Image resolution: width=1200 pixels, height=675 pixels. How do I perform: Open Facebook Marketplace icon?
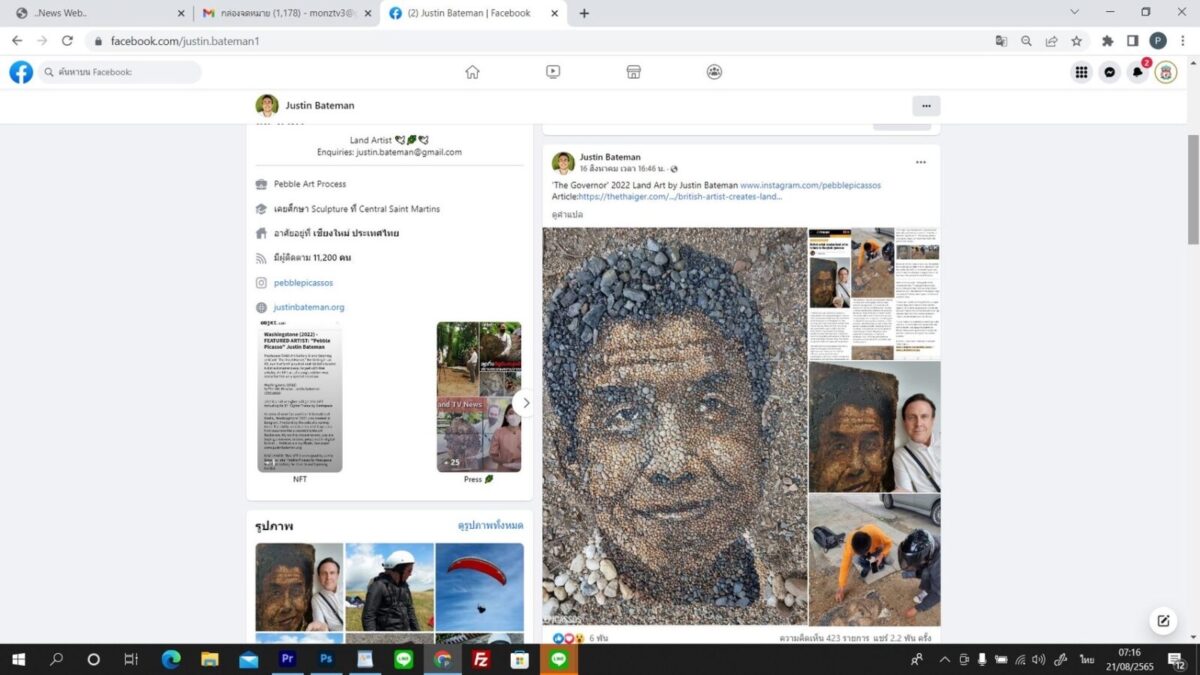click(x=633, y=72)
